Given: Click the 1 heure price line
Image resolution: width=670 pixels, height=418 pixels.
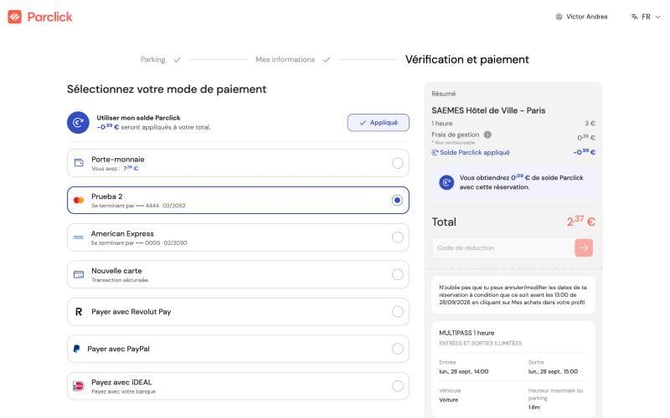Looking at the screenshot, I should (513, 123).
